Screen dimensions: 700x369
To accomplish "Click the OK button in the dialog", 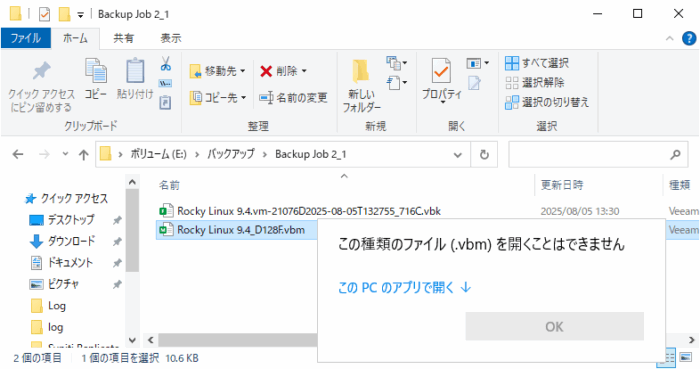I will tap(554, 327).
